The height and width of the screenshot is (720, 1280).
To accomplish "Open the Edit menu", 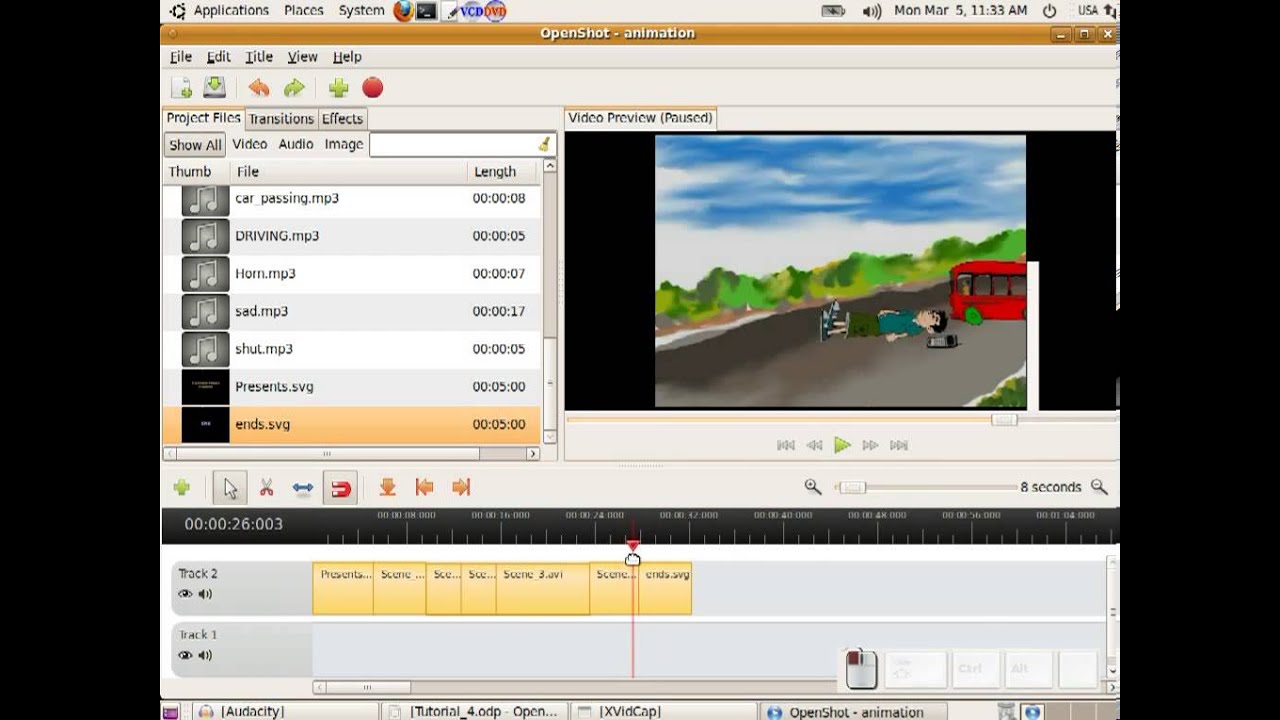I will tap(218, 57).
